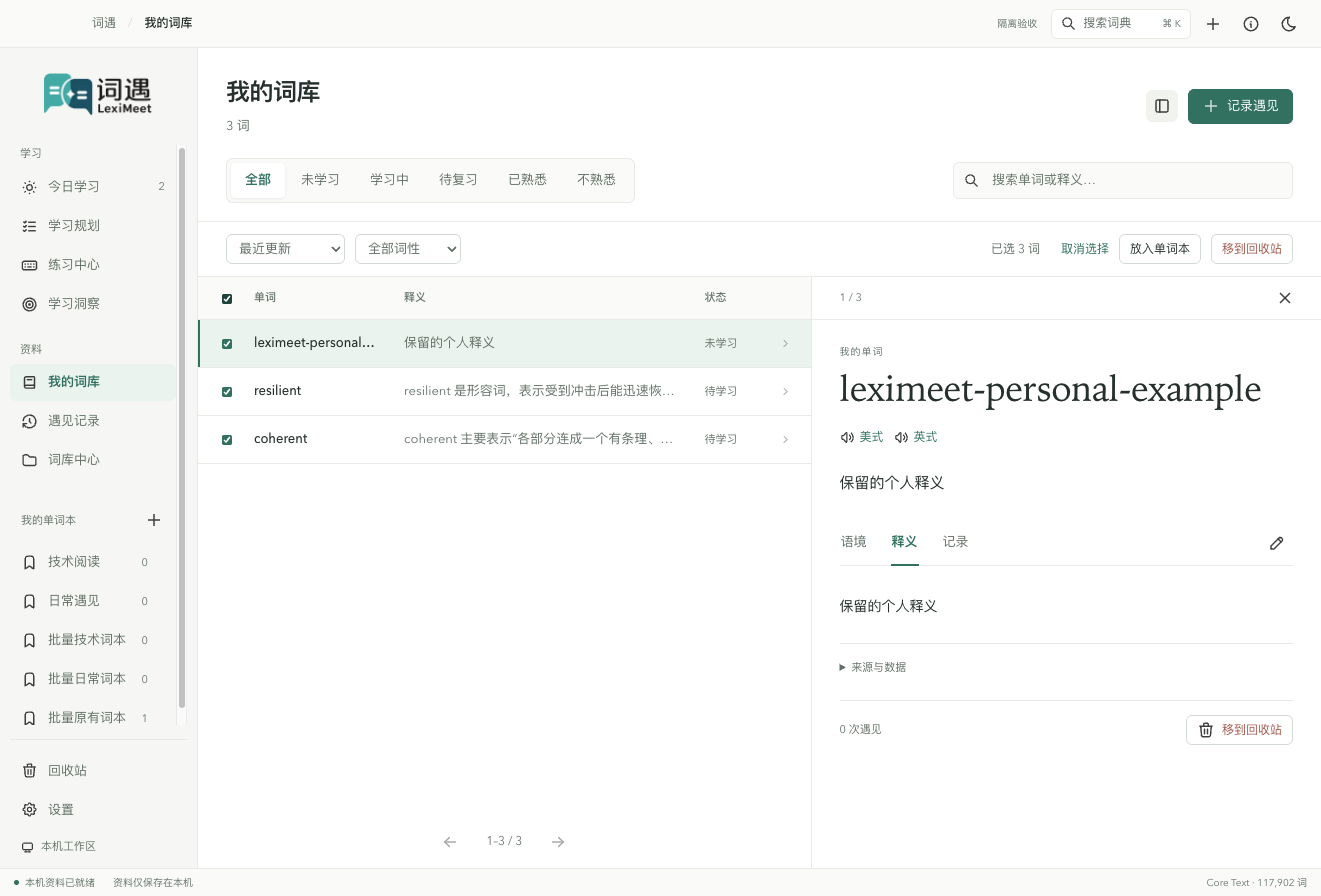
Task: Click the LexiMeet logo
Action: pos(98,94)
